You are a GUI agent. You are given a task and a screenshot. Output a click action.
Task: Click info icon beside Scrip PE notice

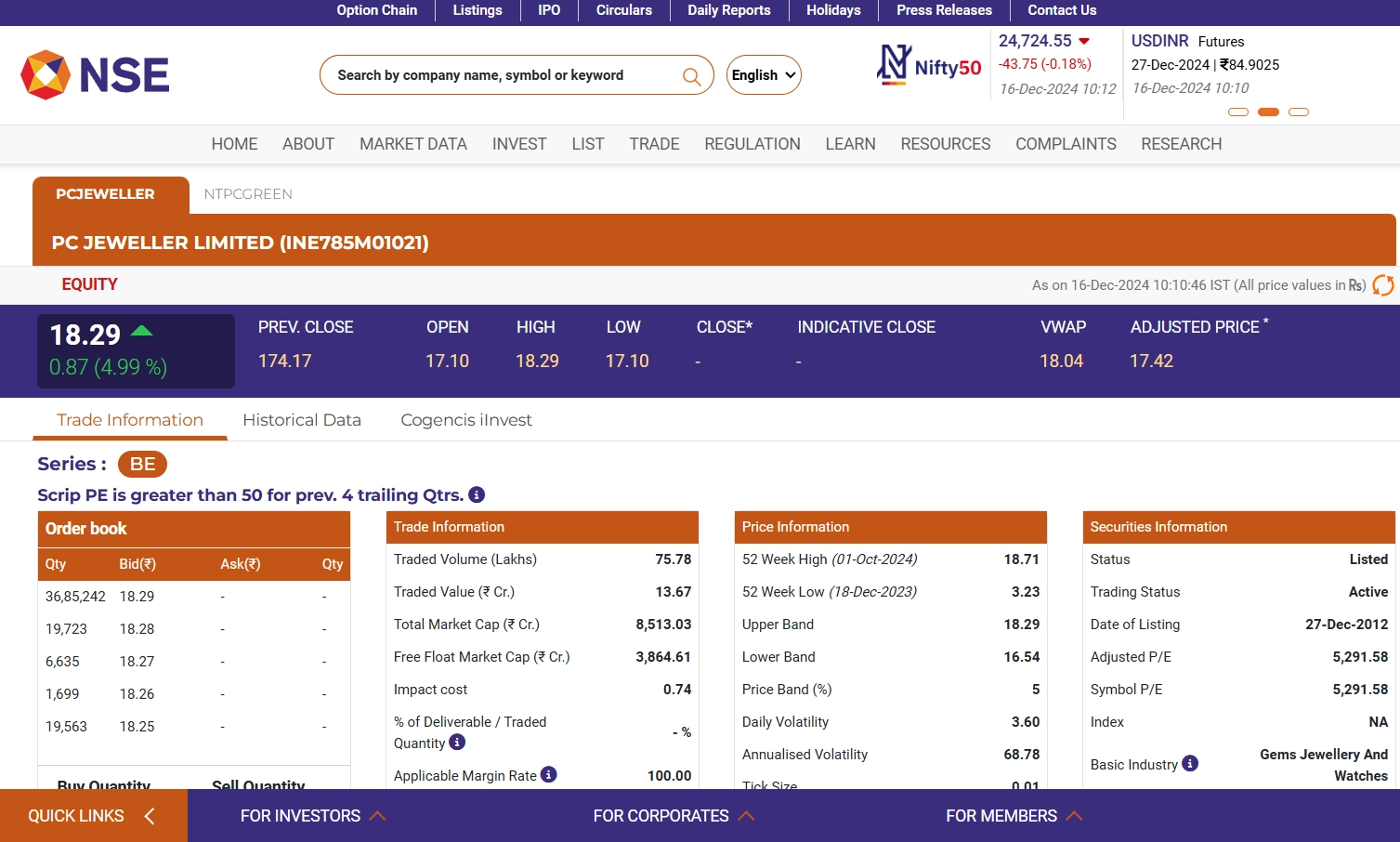477,495
